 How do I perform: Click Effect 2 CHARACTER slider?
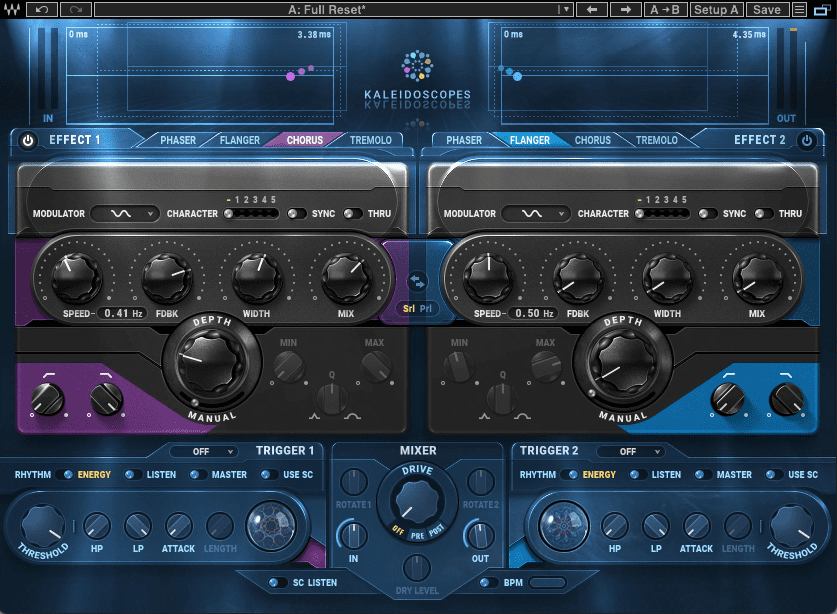click(662, 214)
